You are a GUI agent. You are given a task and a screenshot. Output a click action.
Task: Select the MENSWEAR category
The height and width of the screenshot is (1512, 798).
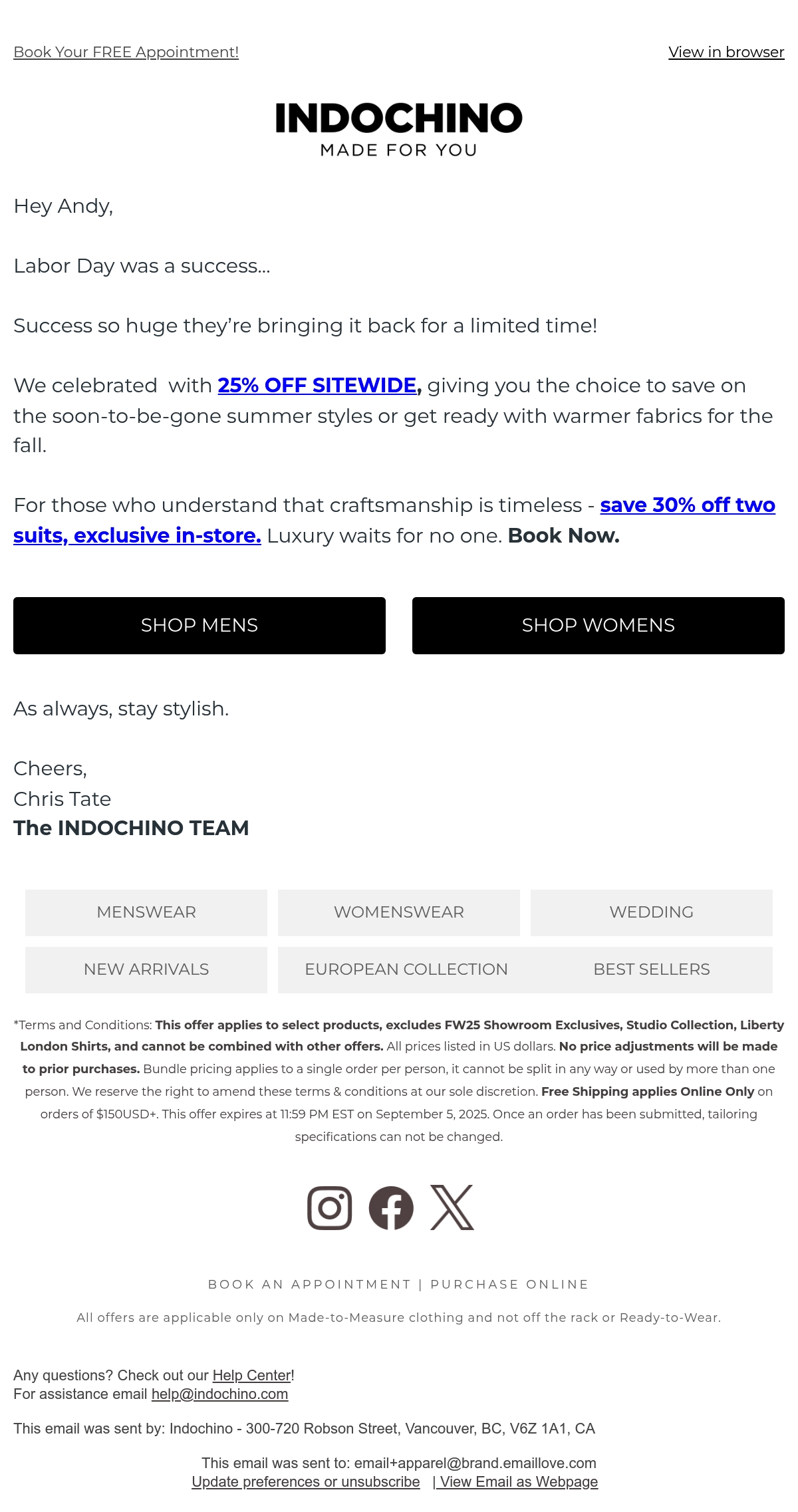click(146, 912)
